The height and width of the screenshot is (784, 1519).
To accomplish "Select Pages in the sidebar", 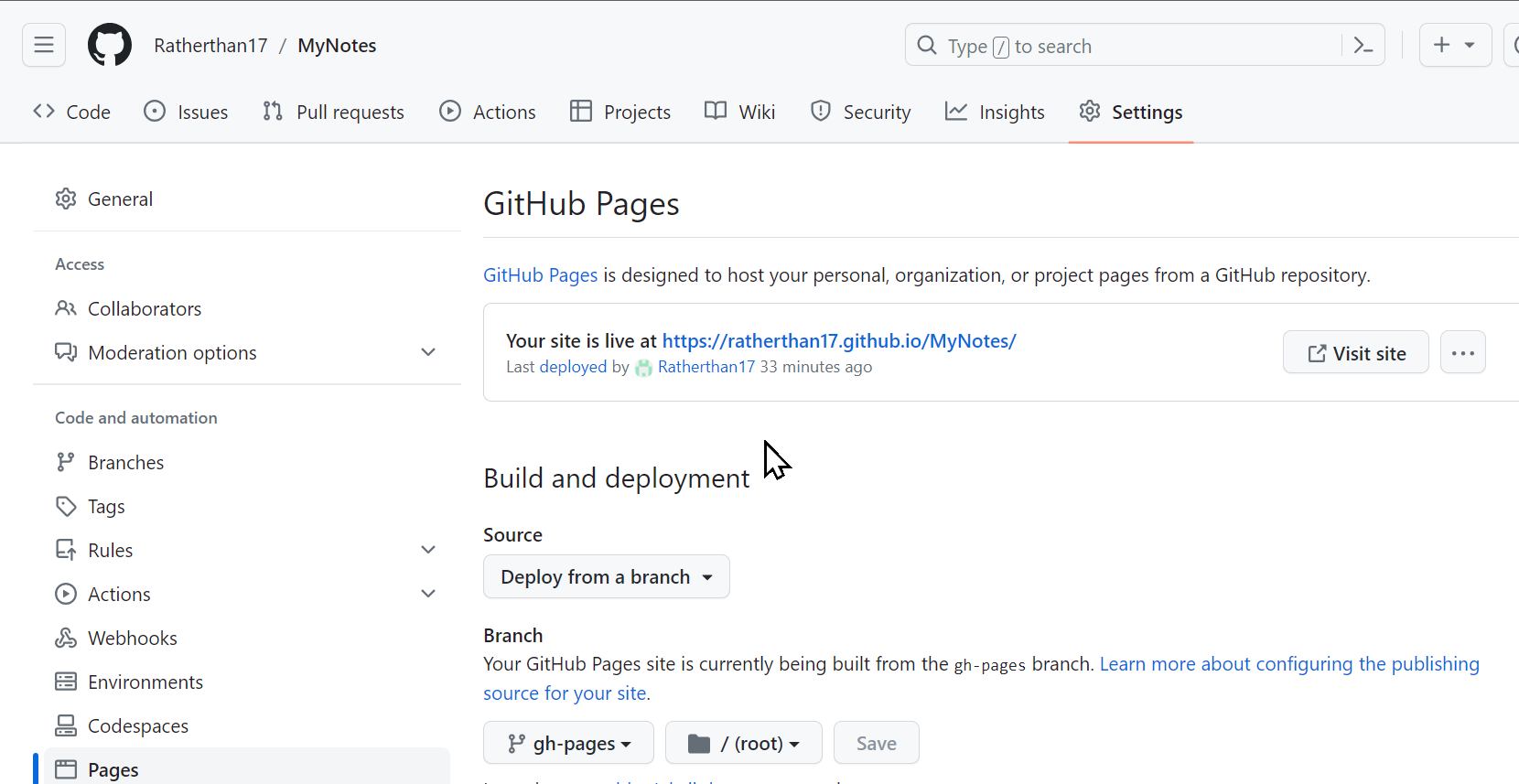I will tap(247, 768).
